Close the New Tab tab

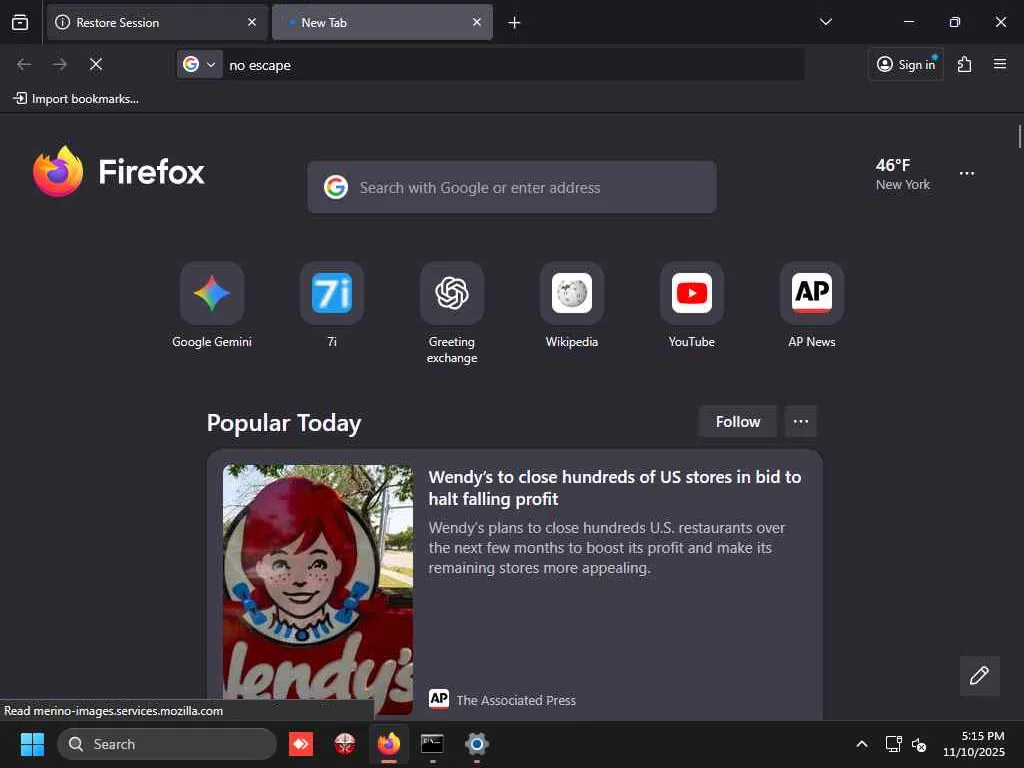[477, 22]
